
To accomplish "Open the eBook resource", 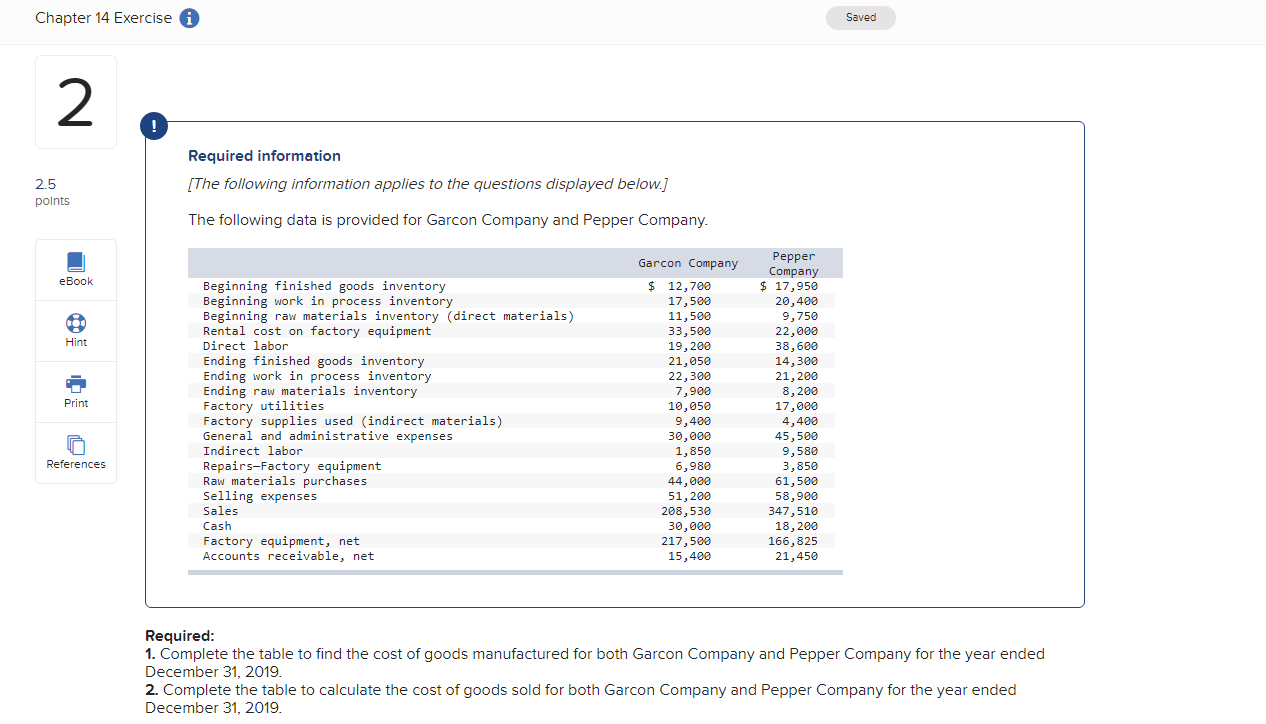I will (x=76, y=270).
